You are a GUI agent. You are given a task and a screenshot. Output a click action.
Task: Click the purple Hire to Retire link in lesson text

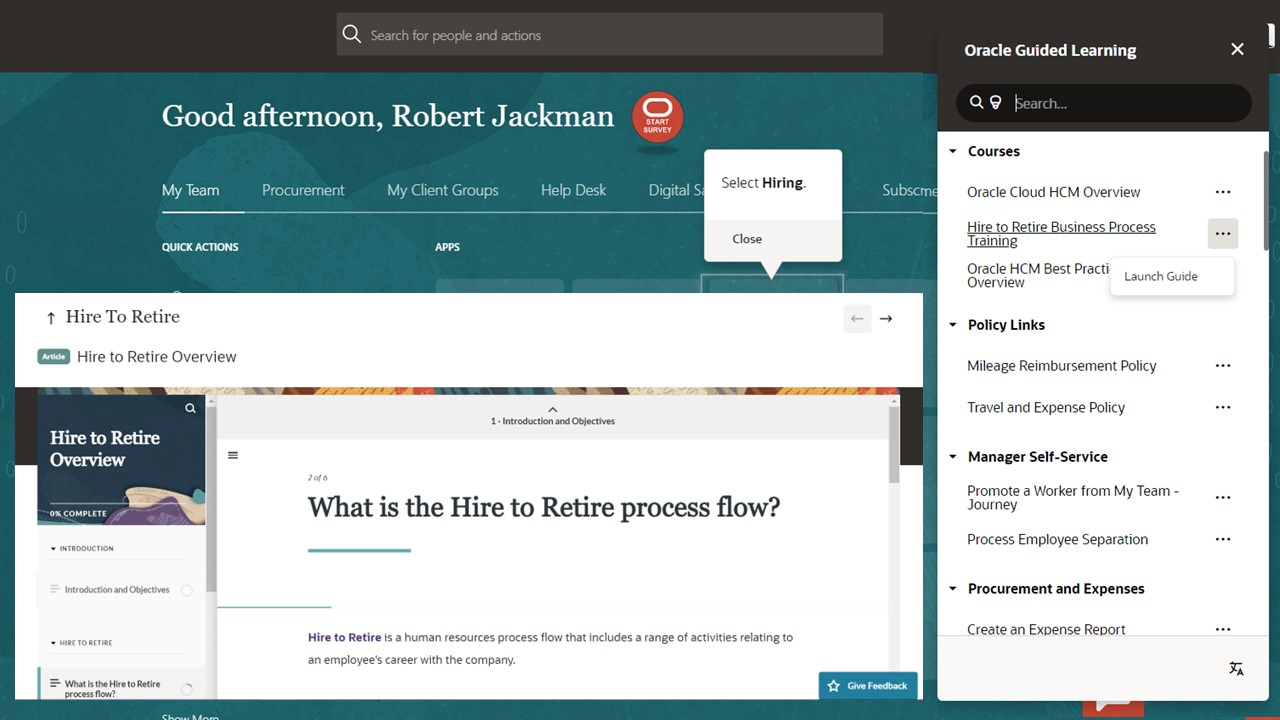(344, 637)
